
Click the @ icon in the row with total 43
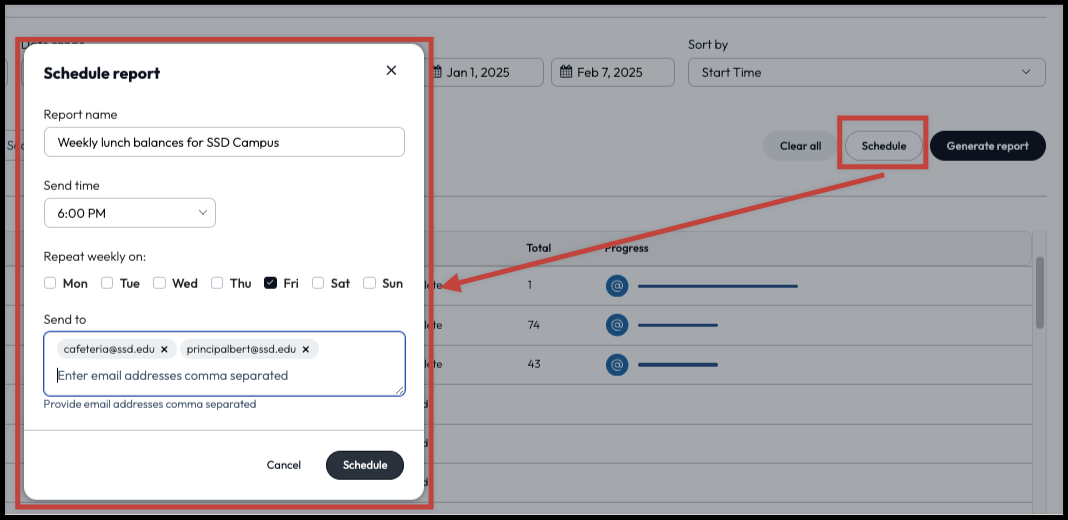click(x=617, y=364)
